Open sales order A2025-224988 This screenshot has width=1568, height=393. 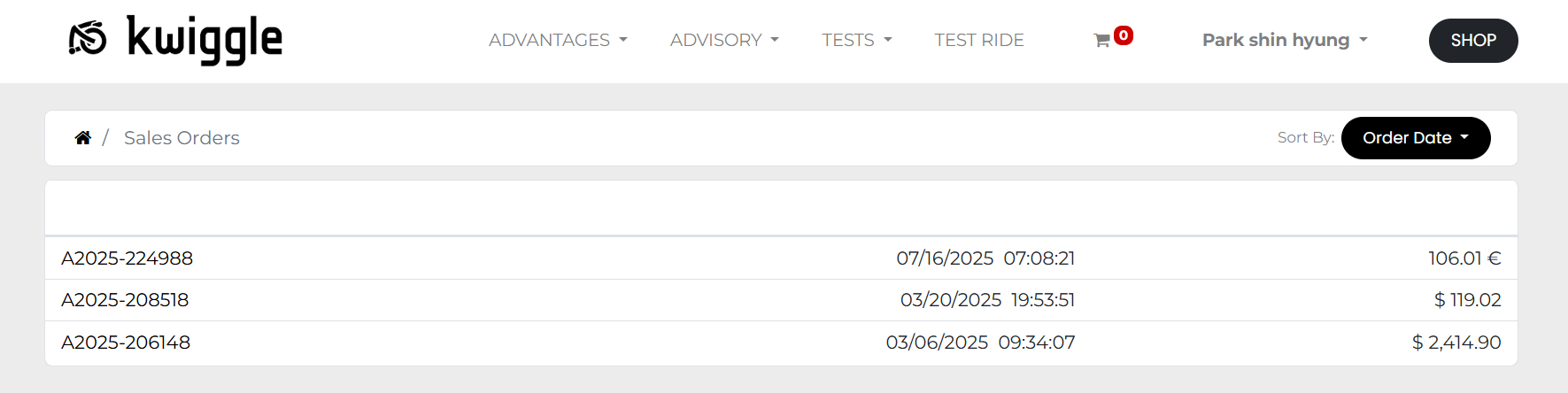[x=127, y=258]
